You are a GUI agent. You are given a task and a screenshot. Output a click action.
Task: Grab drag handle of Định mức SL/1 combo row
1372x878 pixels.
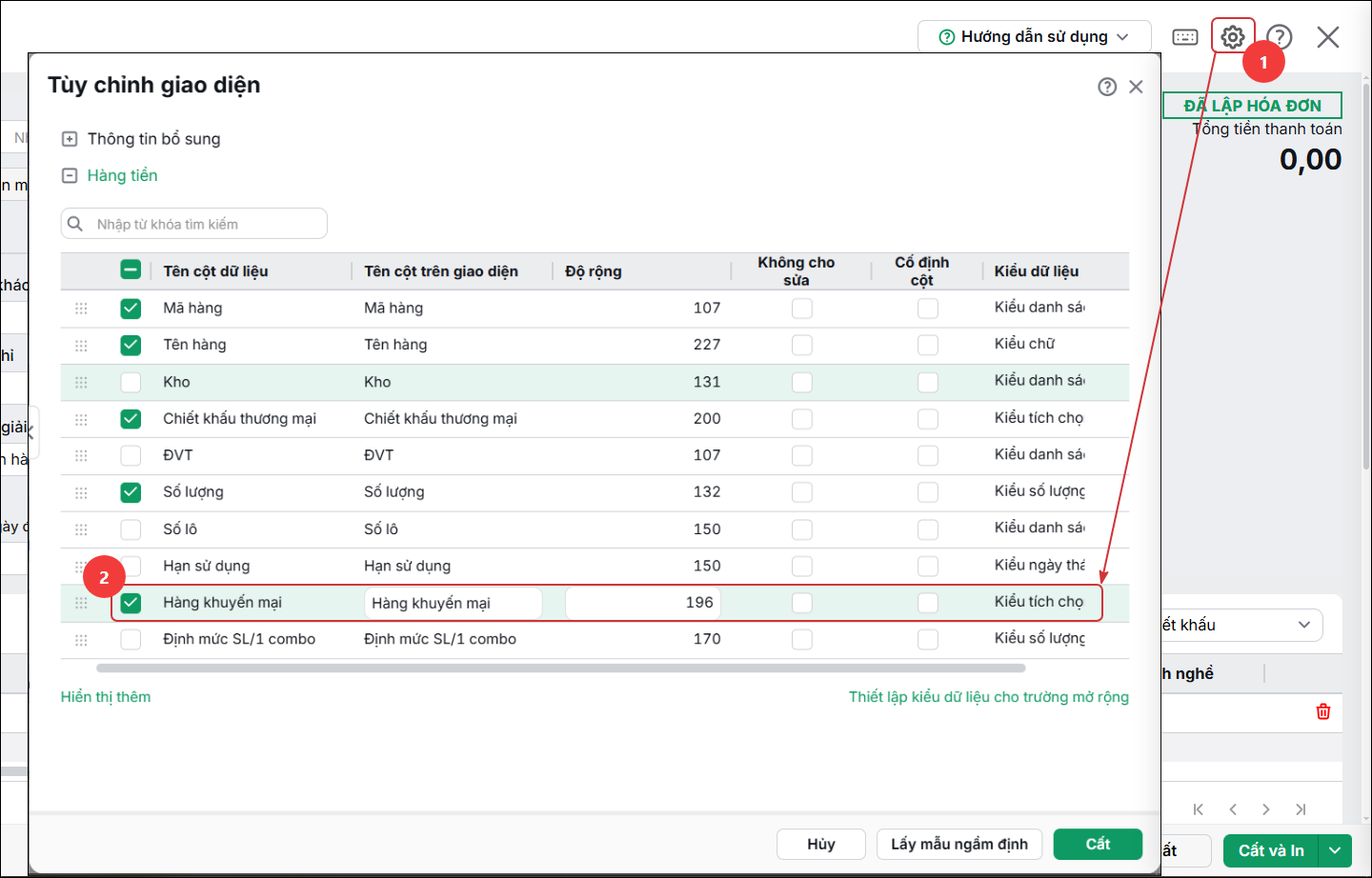click(81, 640)
